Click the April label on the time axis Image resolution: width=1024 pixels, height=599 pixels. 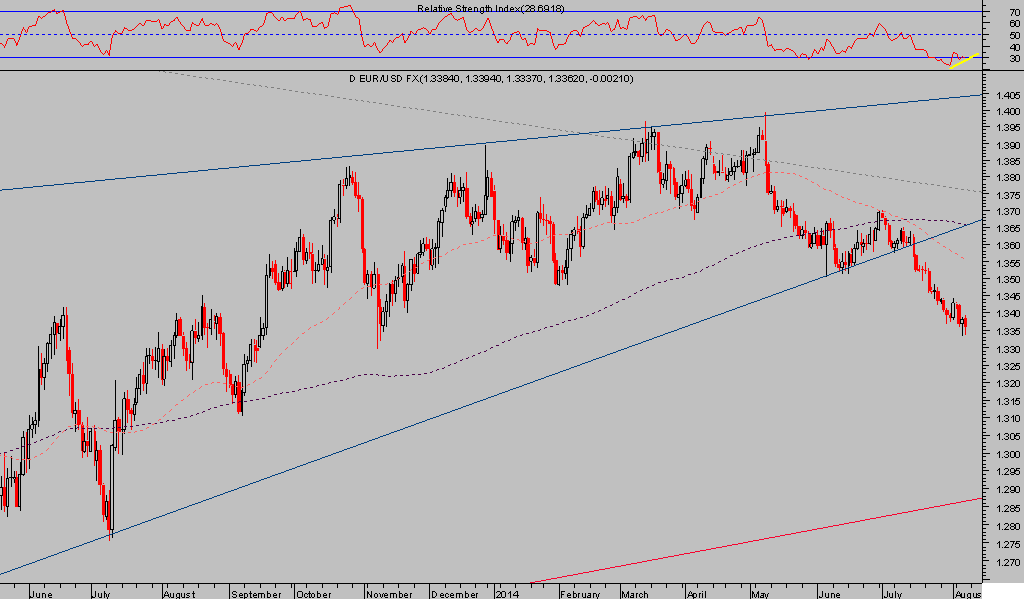[x=698, y=592]
